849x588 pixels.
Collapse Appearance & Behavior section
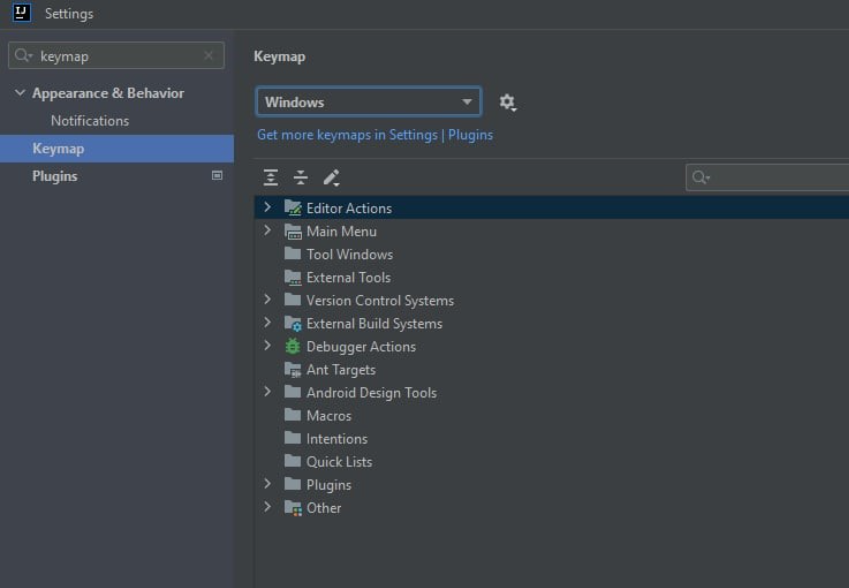(x=20, y=93)
